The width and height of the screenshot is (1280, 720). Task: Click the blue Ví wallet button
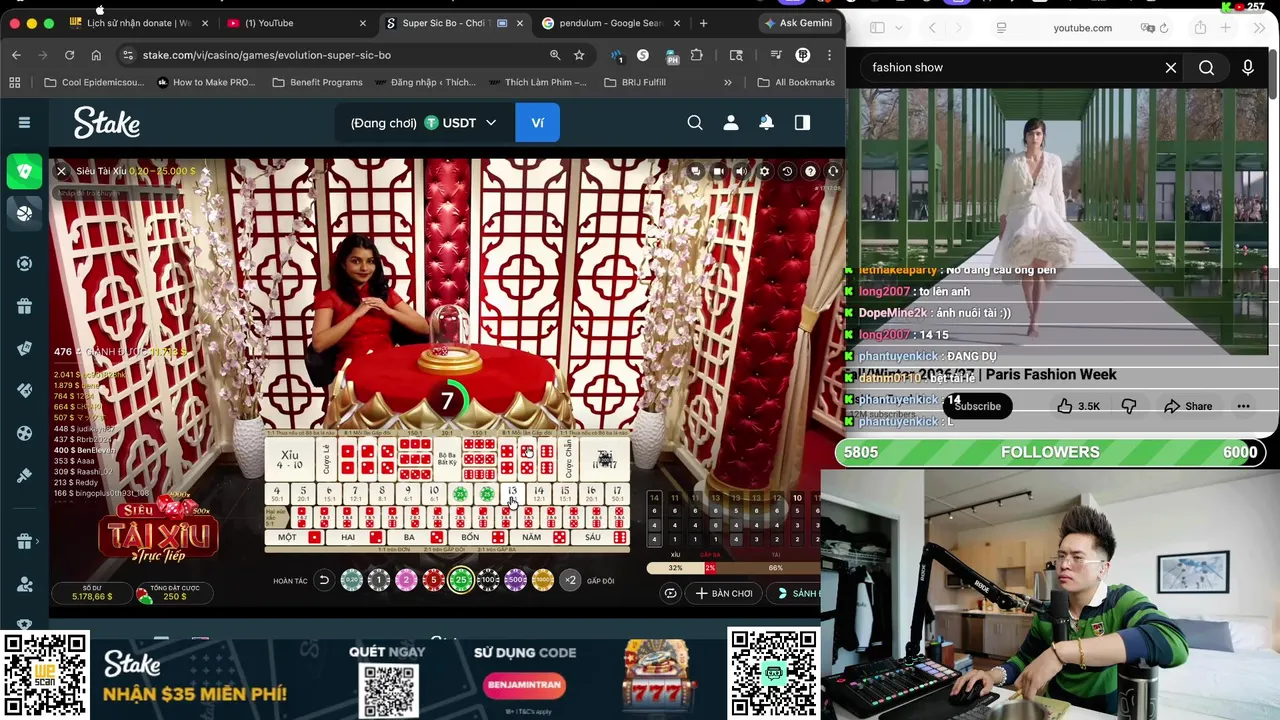pyautogui.click(x=537, y=123)
